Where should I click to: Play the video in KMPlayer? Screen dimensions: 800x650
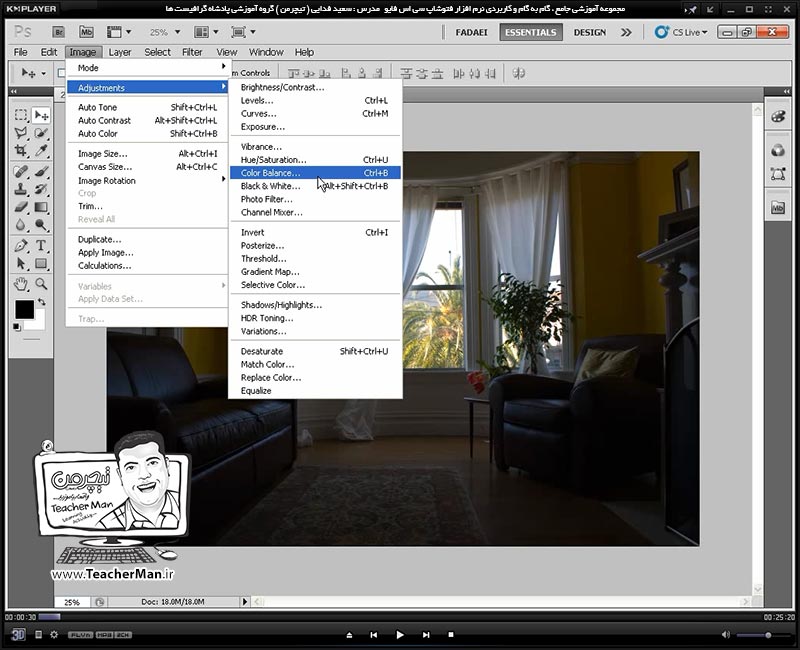(x=400, y=635)
